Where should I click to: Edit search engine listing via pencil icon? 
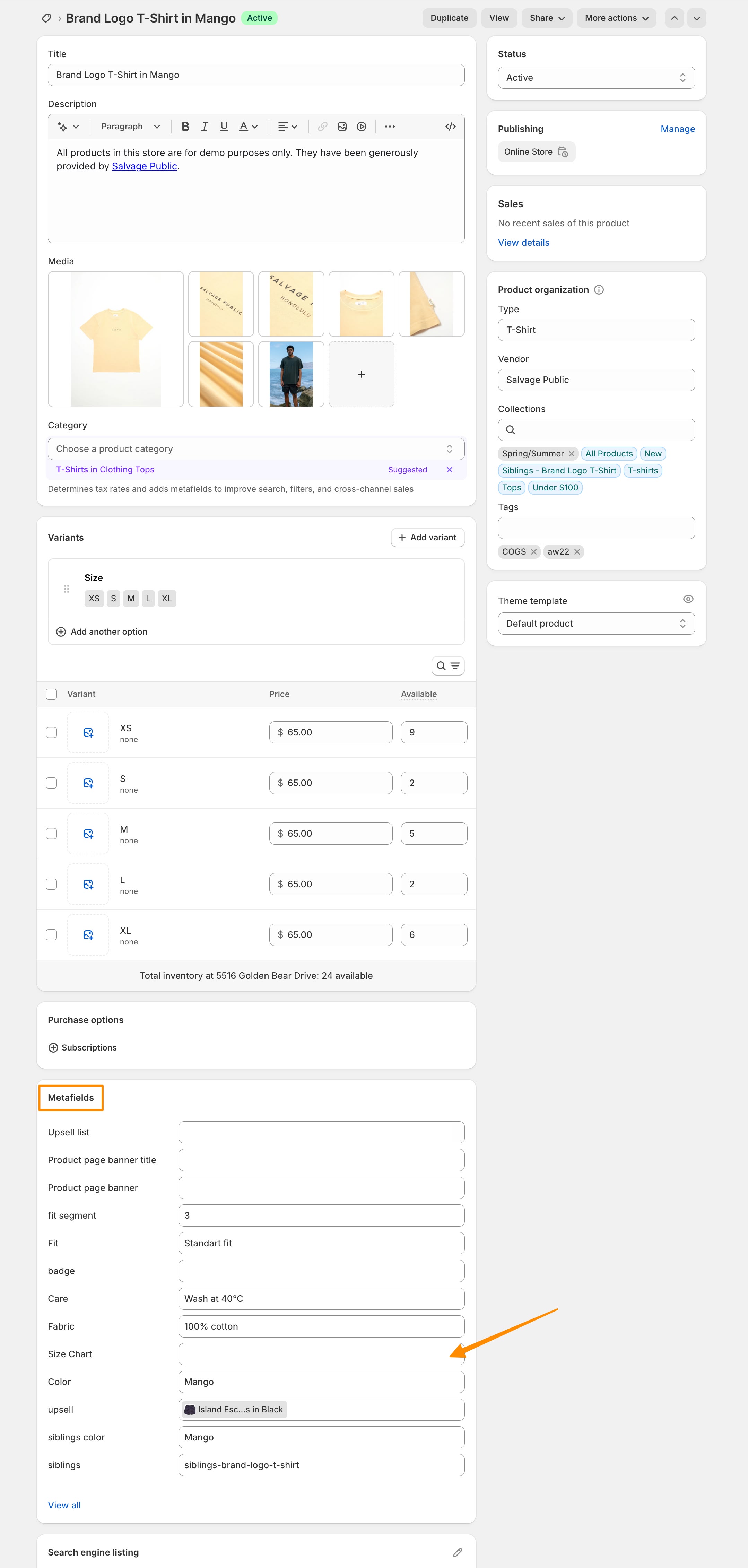coord(457,1552)
